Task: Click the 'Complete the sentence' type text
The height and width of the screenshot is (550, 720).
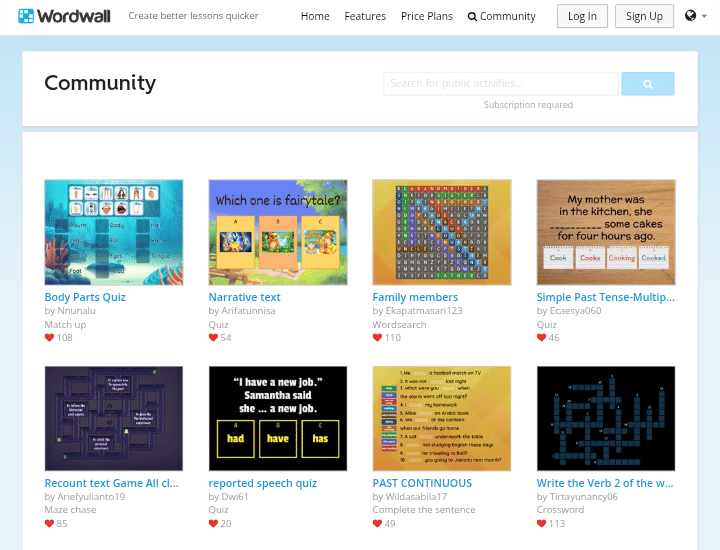Action: tap(424, 510)
